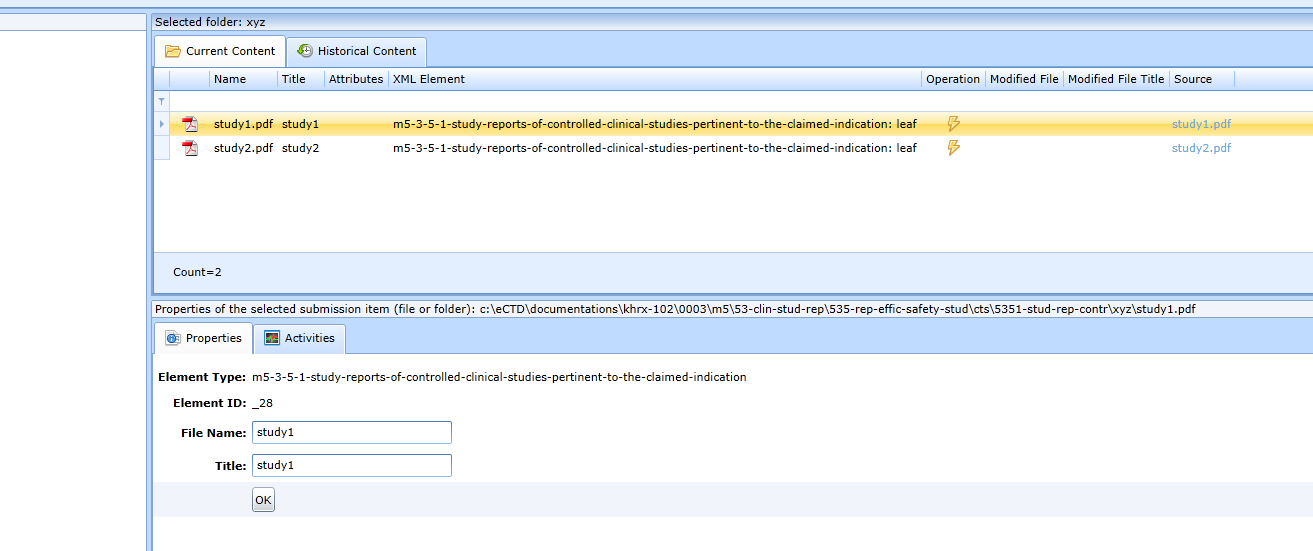Viewport: 1313px width, 551px height.
Task: Click the OK button
Action: pos(263,500)
